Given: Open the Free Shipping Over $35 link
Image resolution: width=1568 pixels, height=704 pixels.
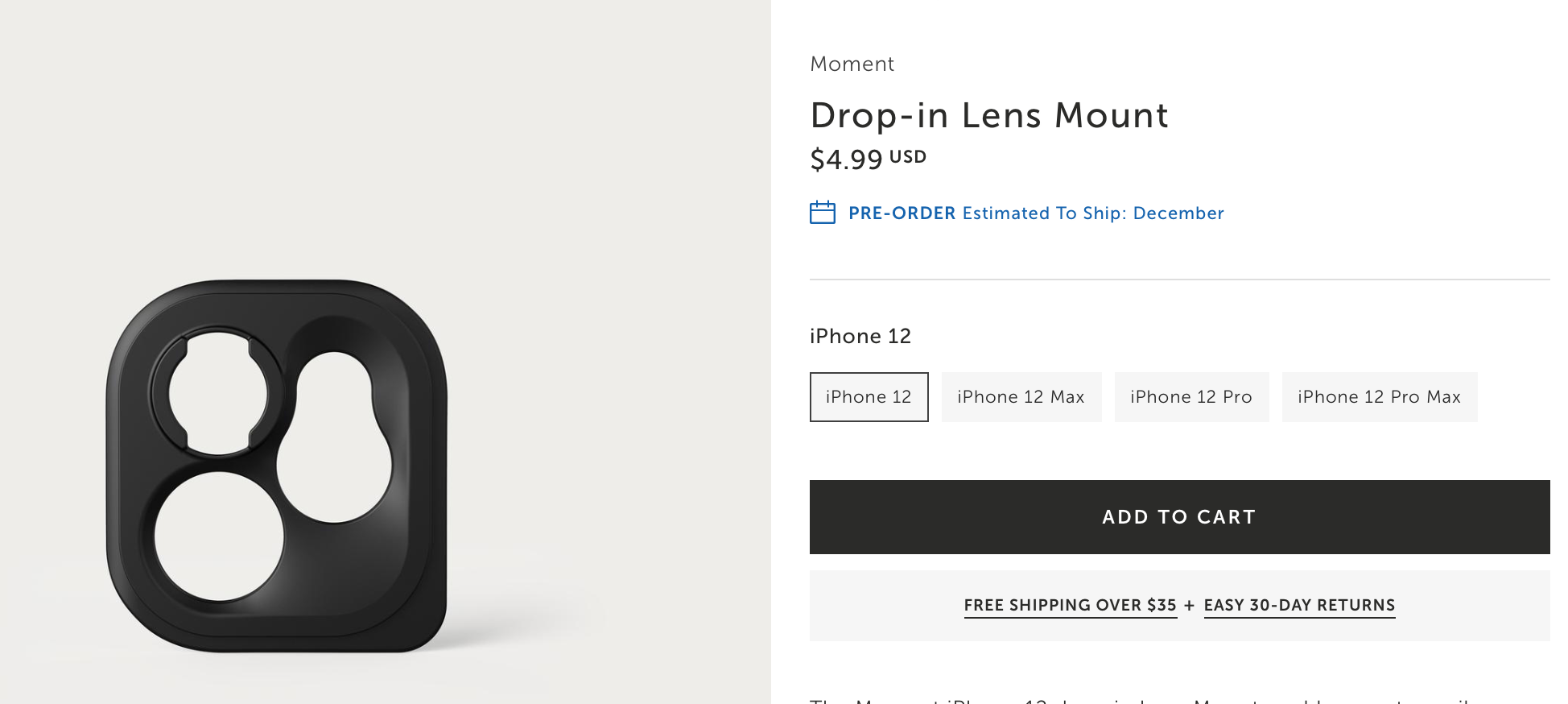Looking at the screenshot, I should tap(1070, 606).
